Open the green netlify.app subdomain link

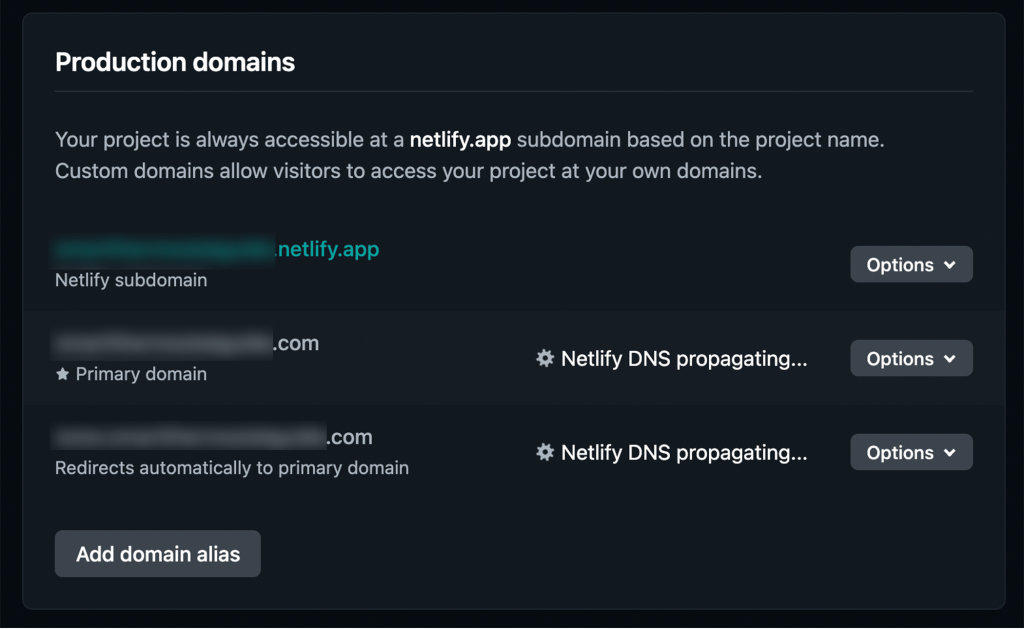tap(218, 249)
